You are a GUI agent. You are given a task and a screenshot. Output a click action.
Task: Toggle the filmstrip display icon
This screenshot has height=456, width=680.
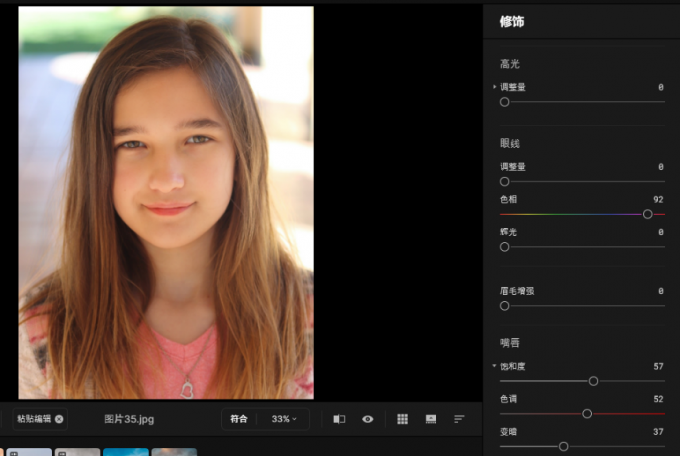[x=431, y=419]
